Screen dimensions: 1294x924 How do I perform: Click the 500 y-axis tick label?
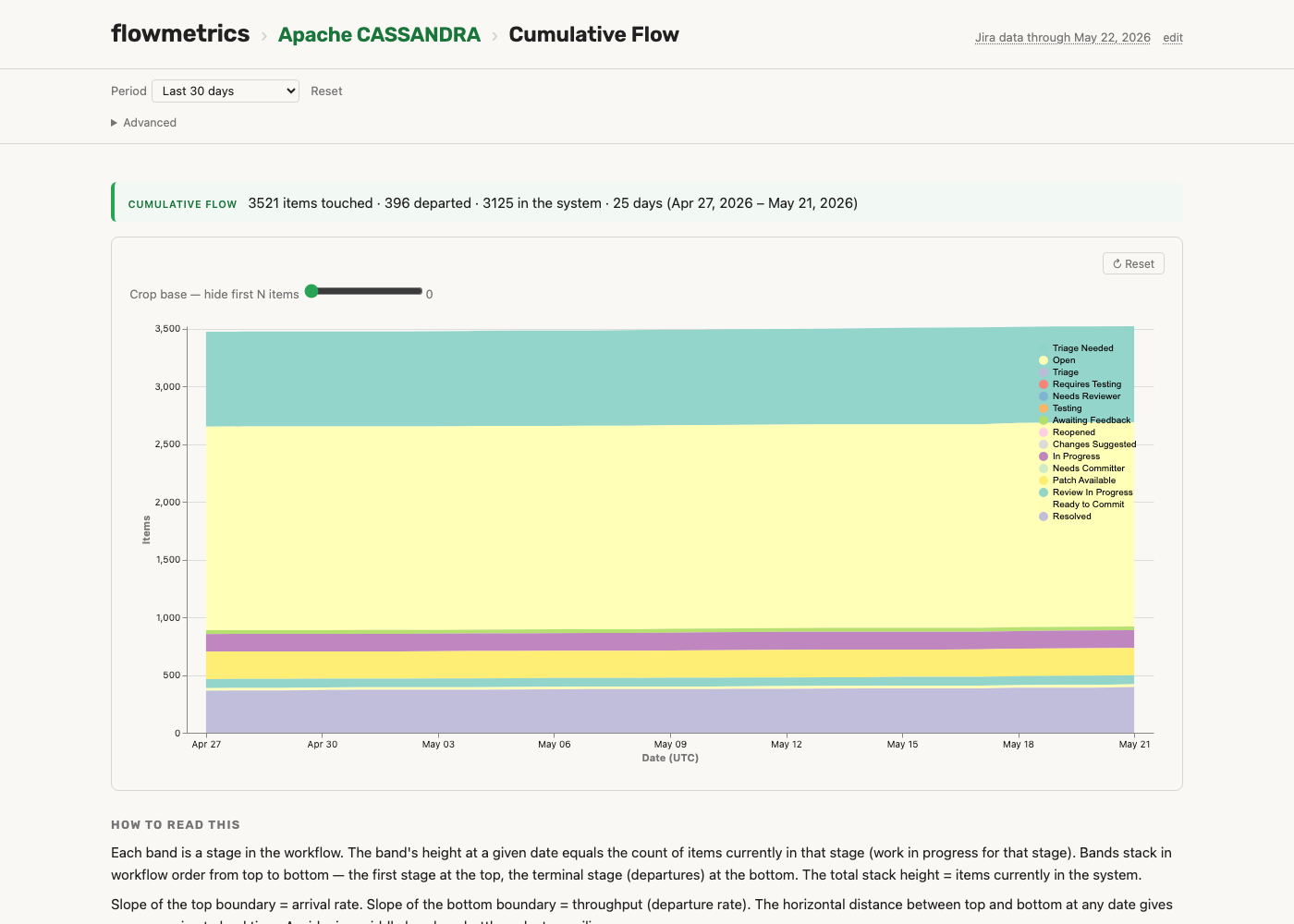(172, 675)
